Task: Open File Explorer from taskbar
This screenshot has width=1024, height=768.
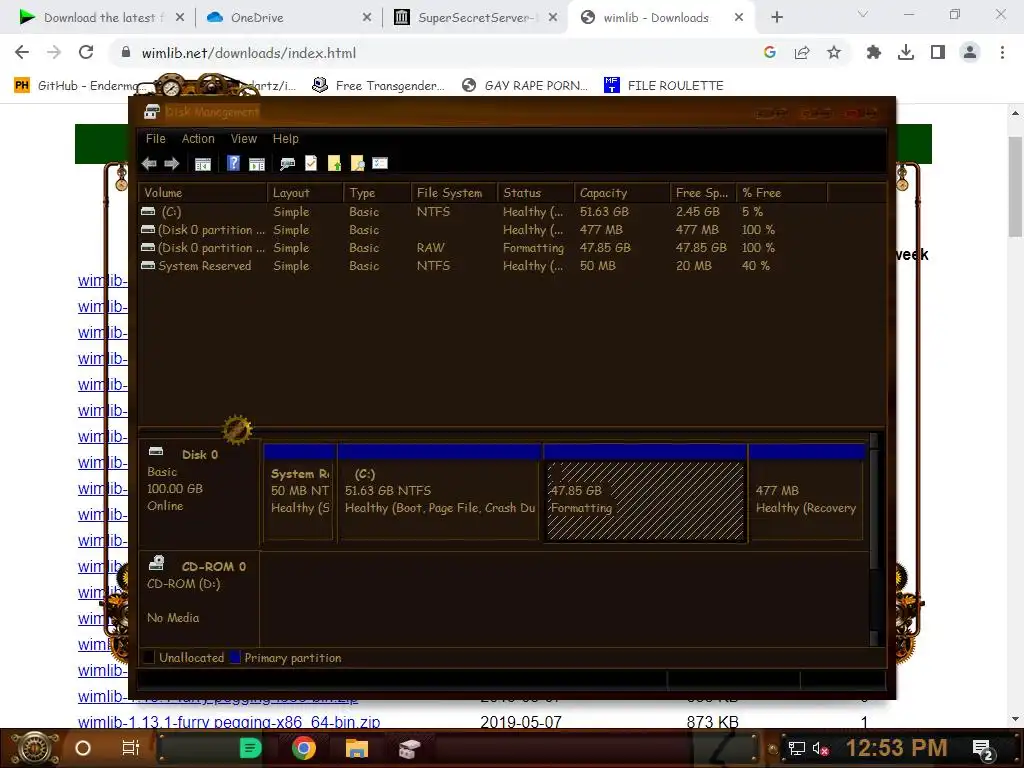Action: coord(357,748)
